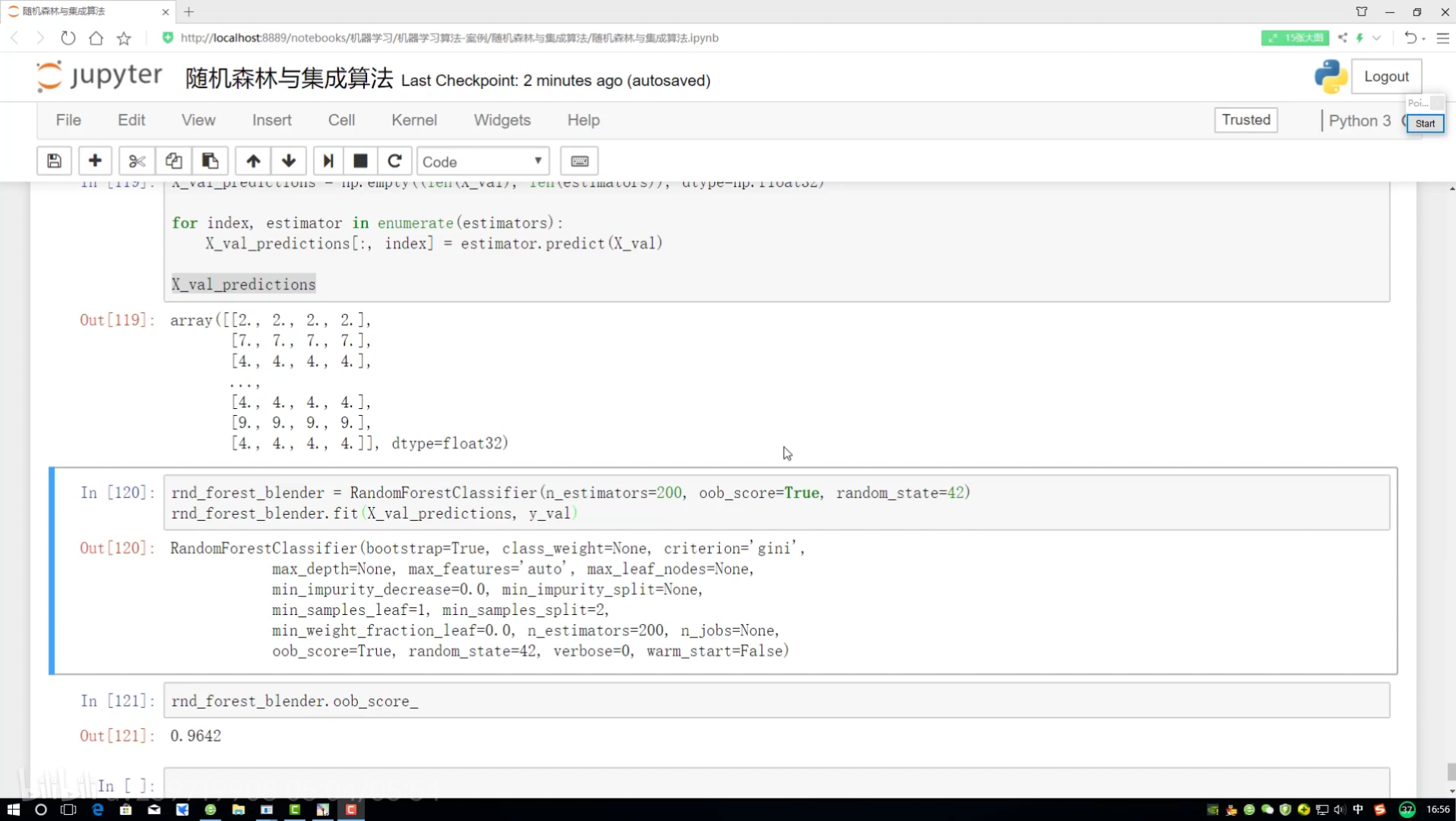Screen dimensions: 1456x821
Task: Expand the chevron next to the lightning icon
Action: [1376, 37]
